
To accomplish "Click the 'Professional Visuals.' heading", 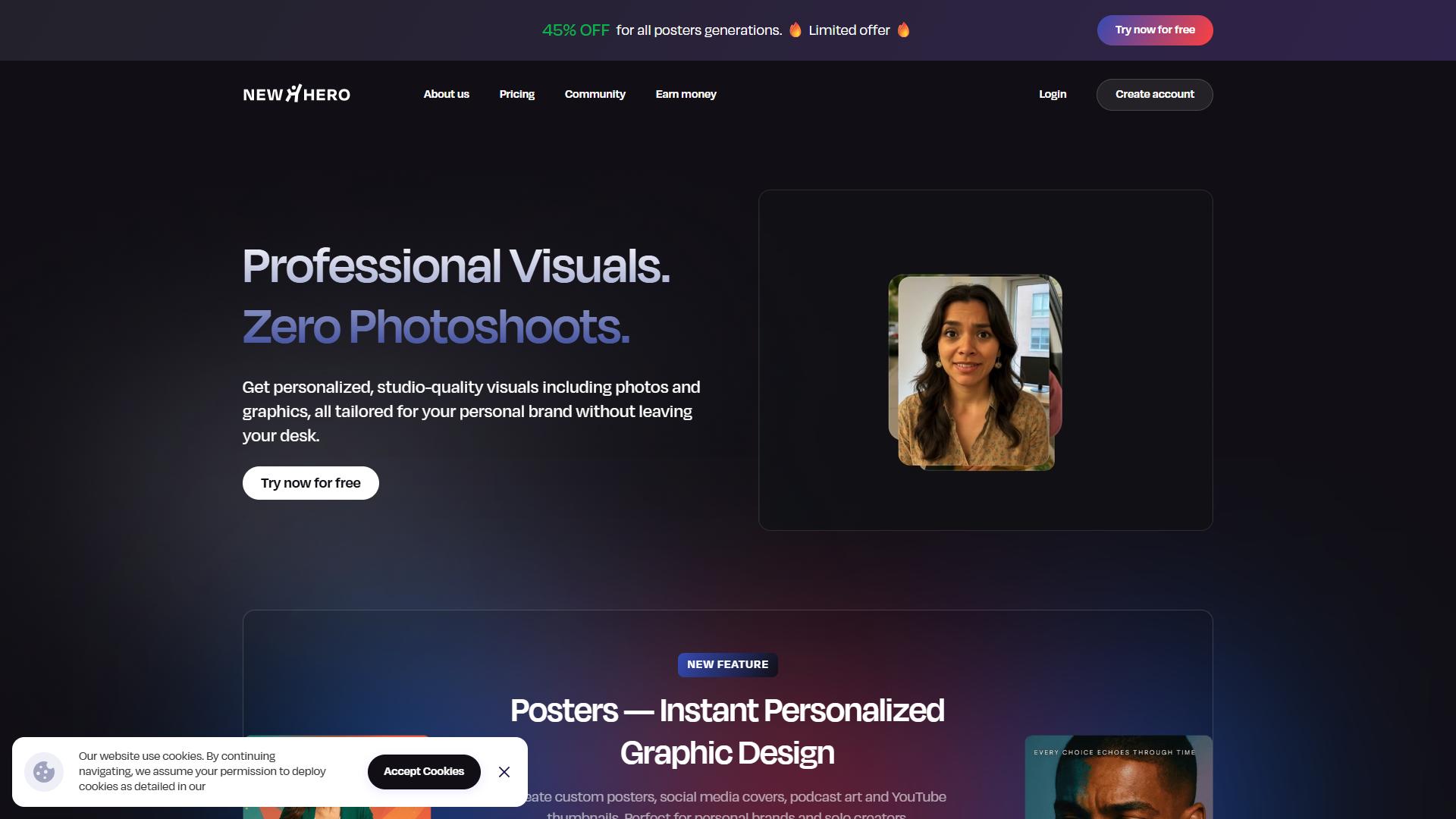I will click(457, 266).
